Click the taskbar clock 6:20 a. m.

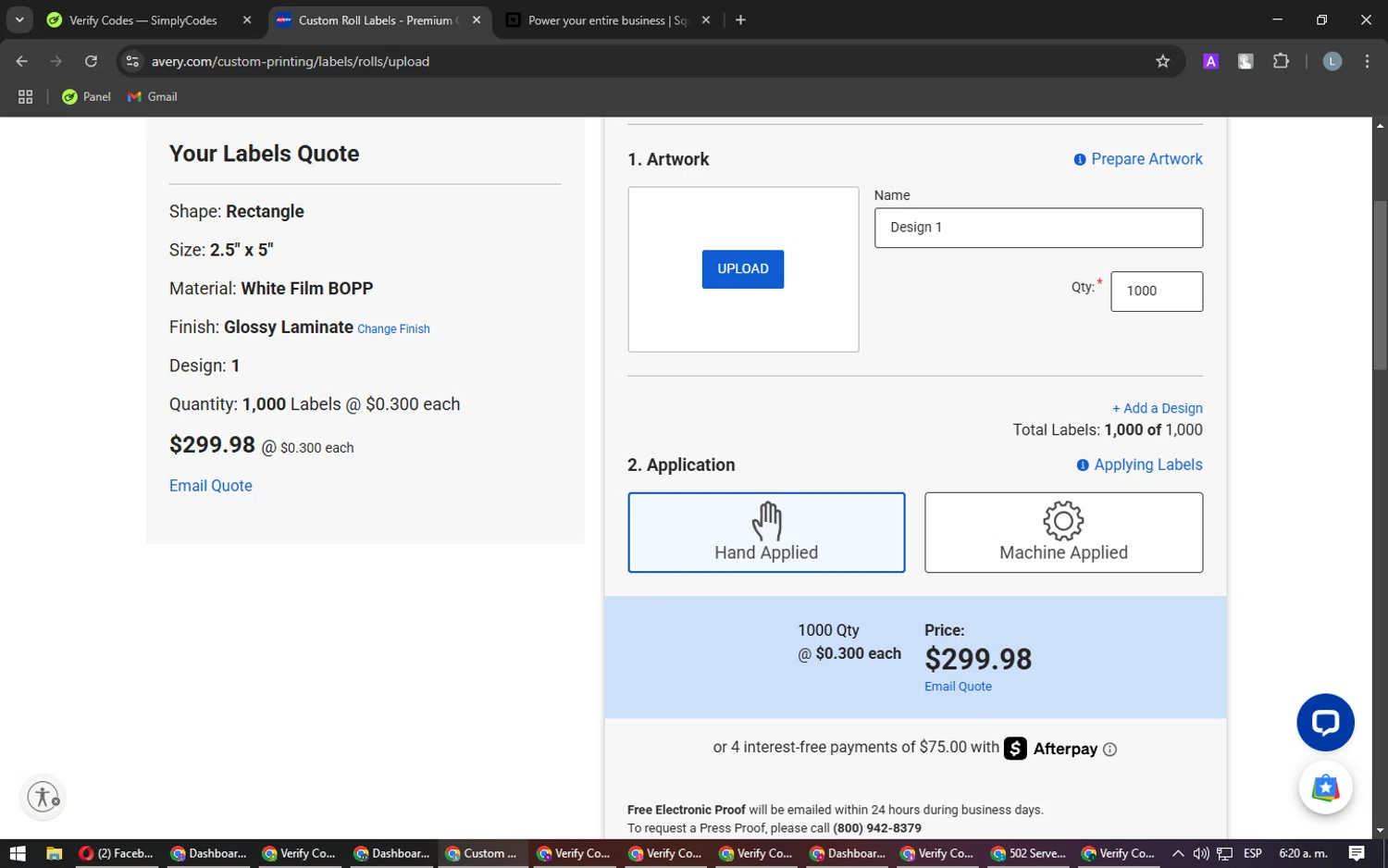1303,853
